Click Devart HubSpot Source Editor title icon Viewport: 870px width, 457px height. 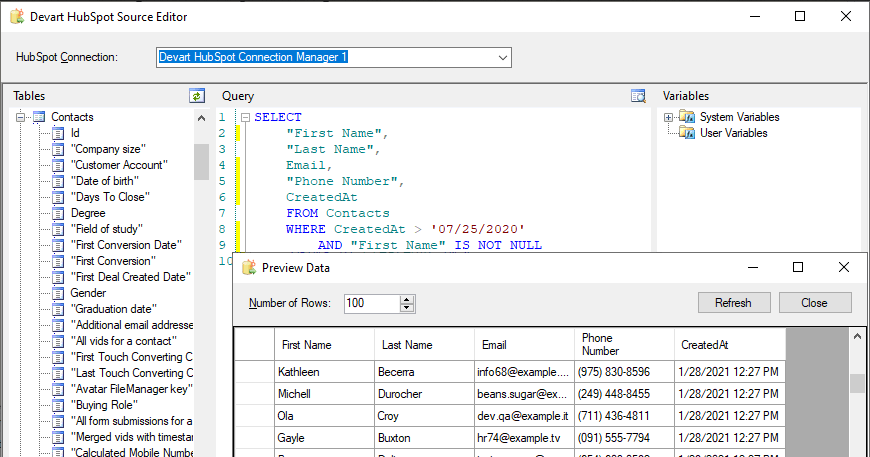17,17
